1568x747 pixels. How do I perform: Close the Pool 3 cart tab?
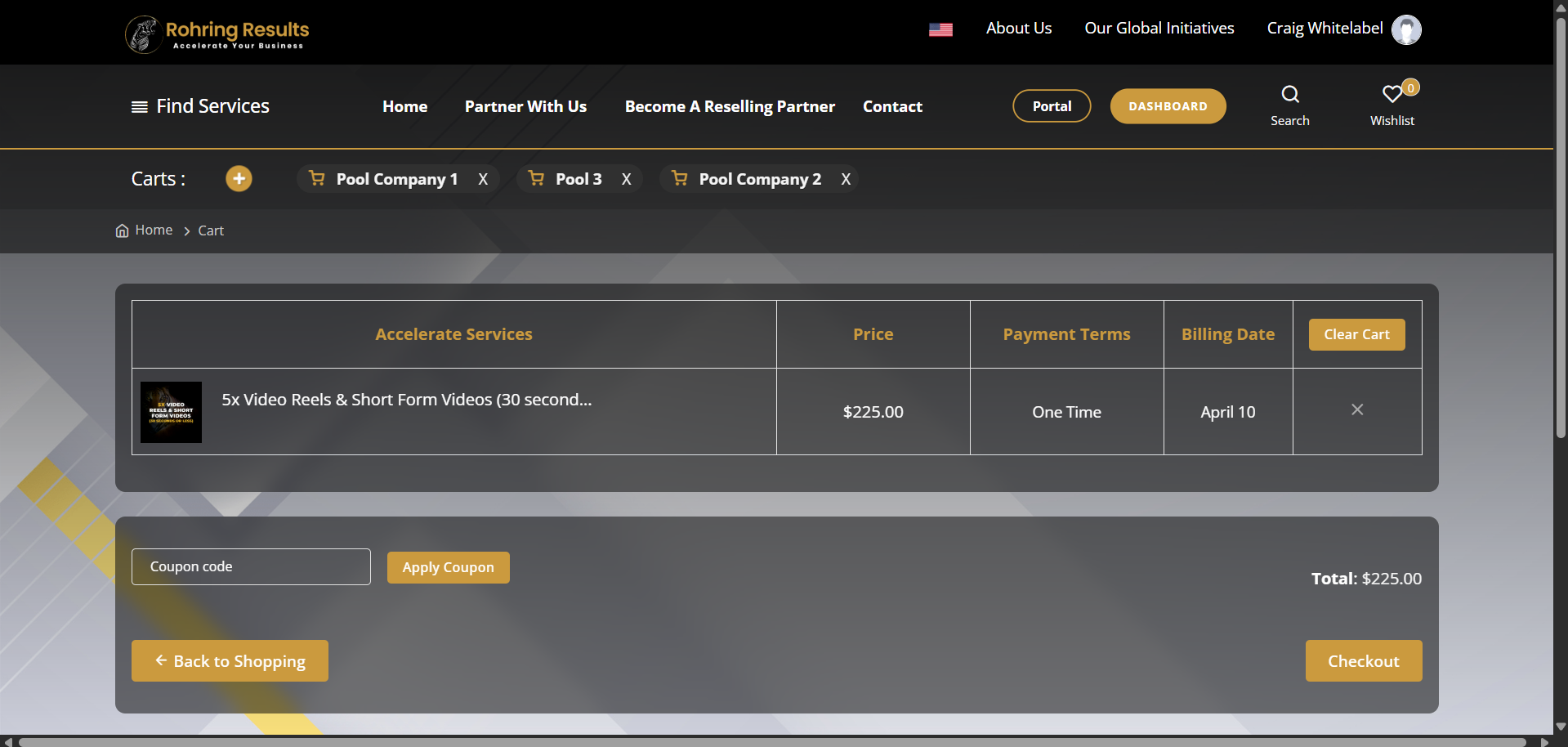pyautogui.click(x=626, y=180)
